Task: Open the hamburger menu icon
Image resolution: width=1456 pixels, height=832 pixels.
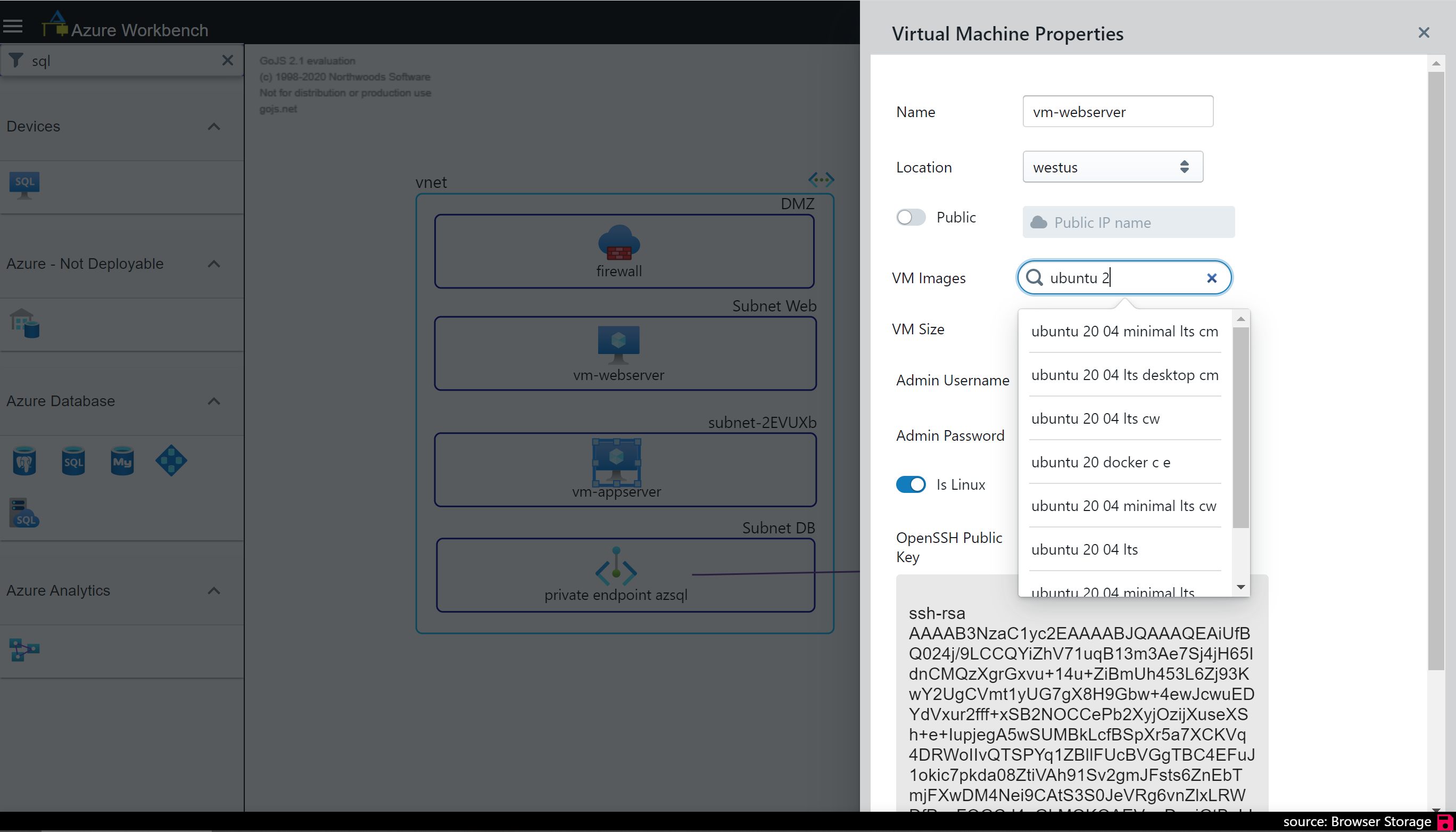Action: click(x=13, y=26)
